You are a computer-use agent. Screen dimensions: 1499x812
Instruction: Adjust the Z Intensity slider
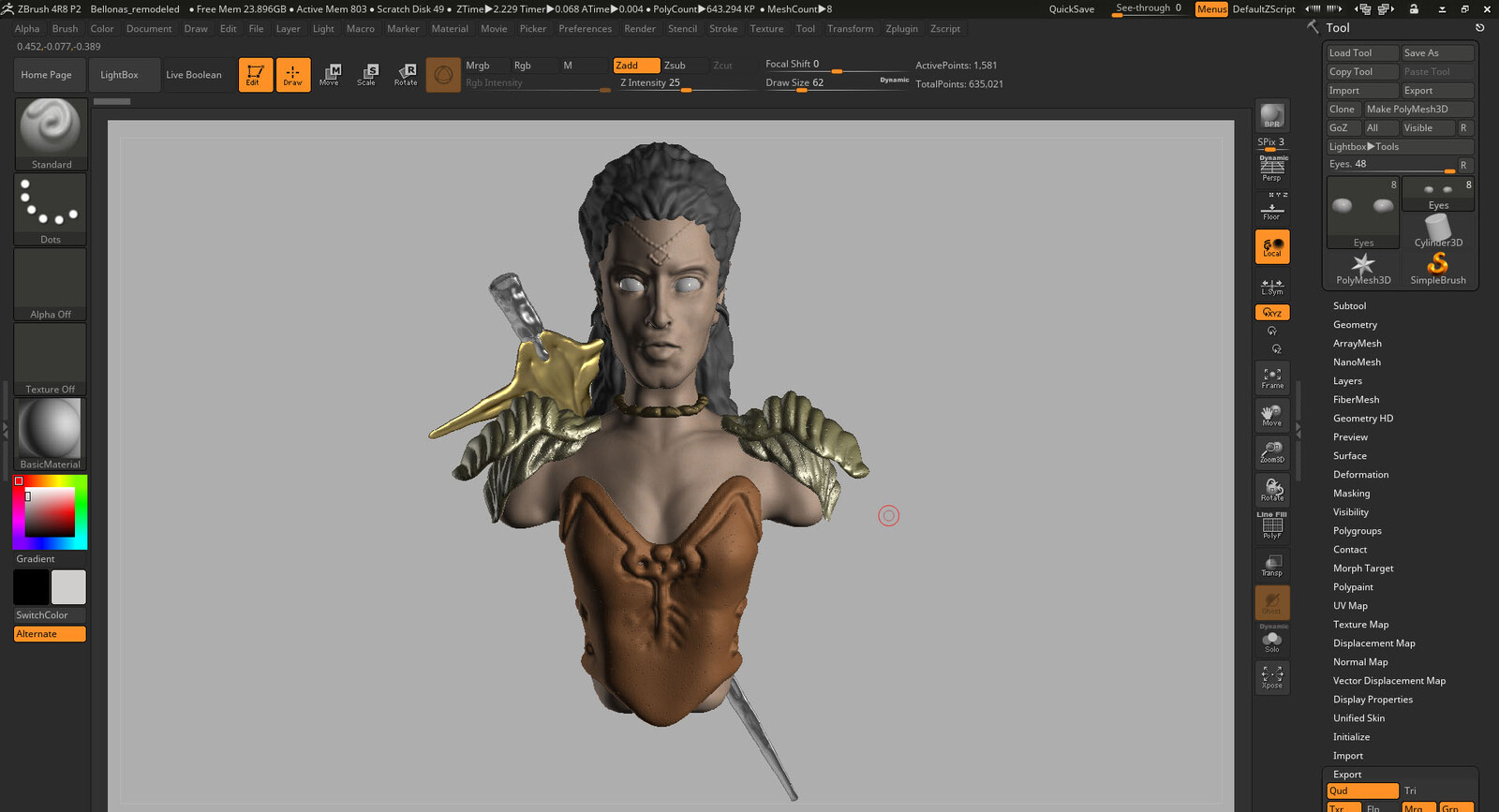click(x=687, y=83)
